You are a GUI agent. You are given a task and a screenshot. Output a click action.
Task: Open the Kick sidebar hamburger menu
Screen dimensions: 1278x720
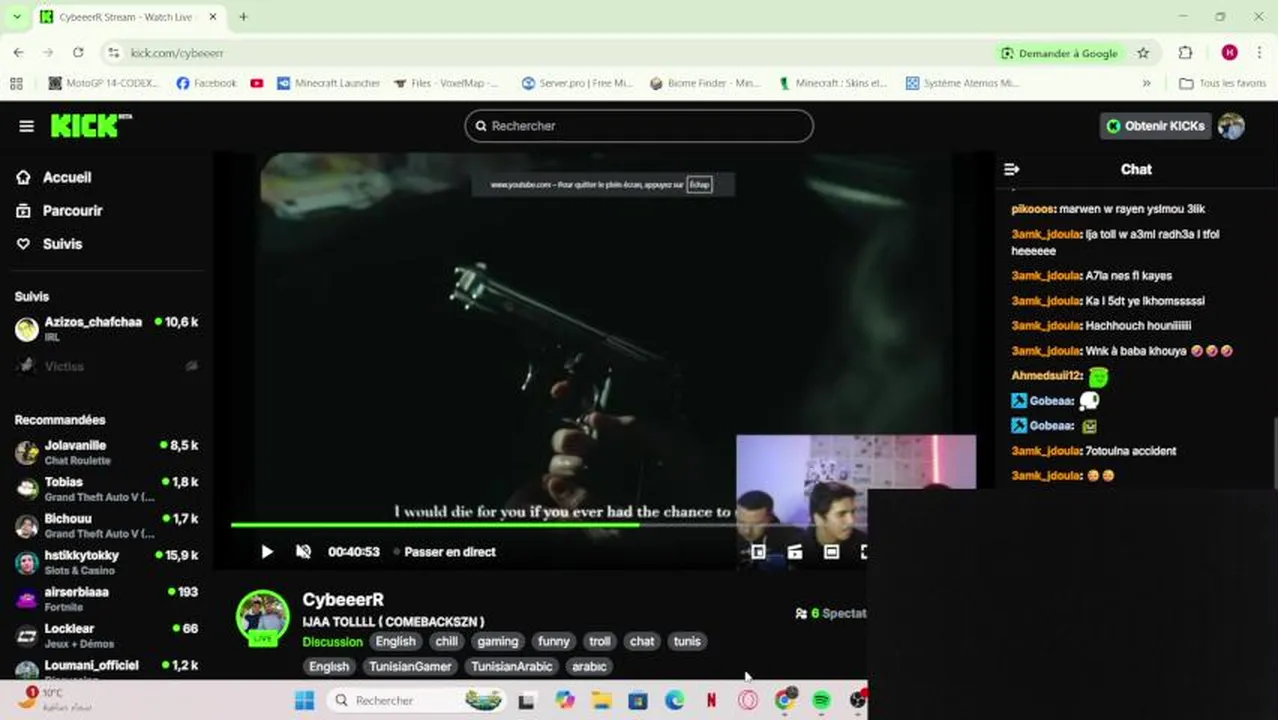point(27,126)
